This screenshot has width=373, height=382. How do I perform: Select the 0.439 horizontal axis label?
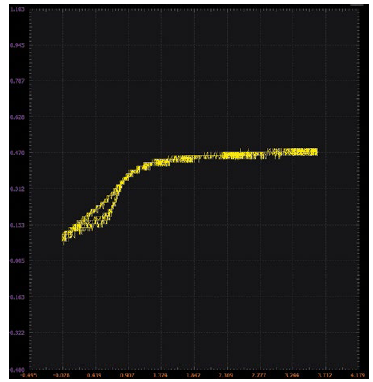point(95,375)
